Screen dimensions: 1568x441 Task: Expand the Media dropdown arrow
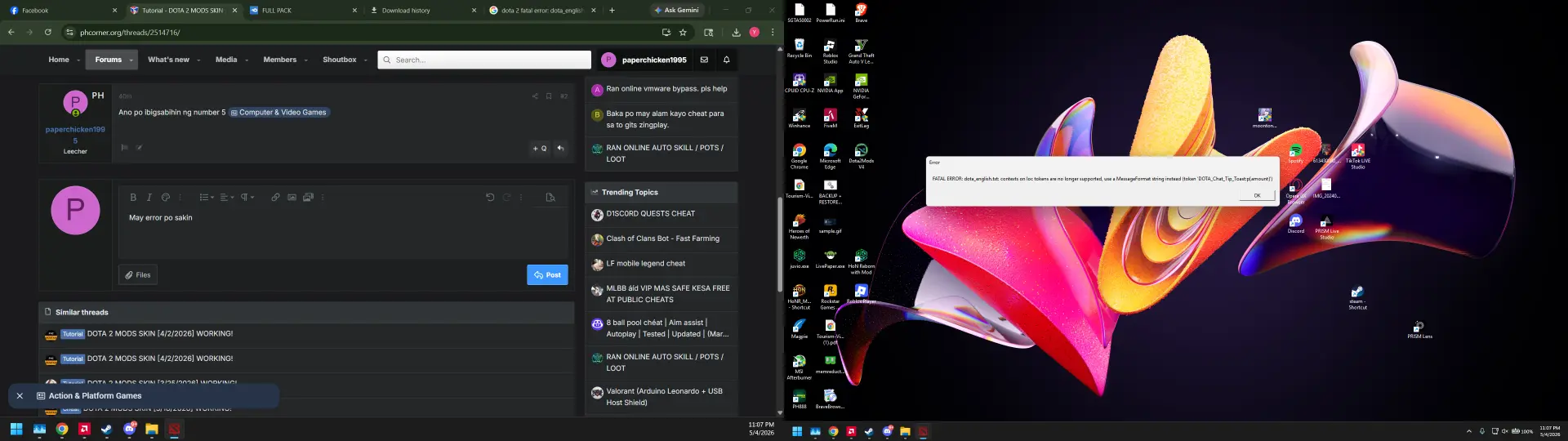[246, 60]
